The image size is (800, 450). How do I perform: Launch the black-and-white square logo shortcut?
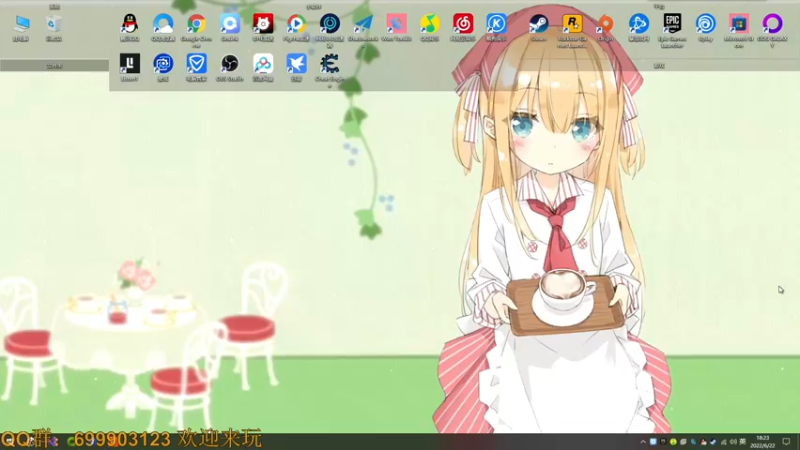130,68
